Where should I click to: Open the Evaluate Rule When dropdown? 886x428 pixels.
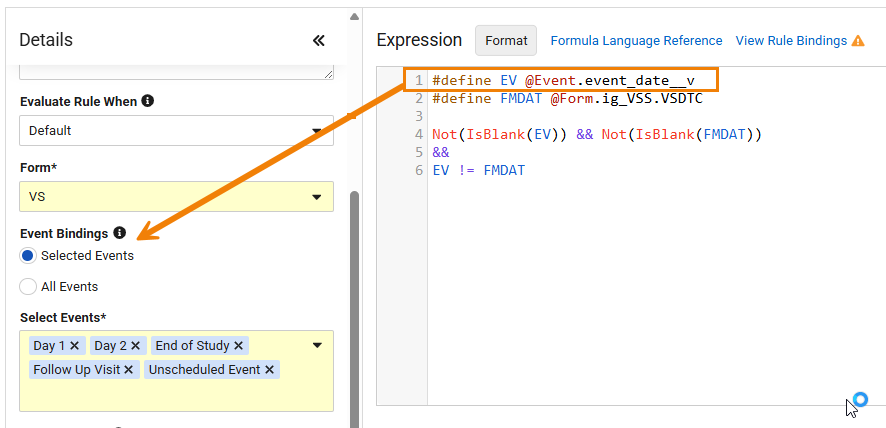coord(176,131)
